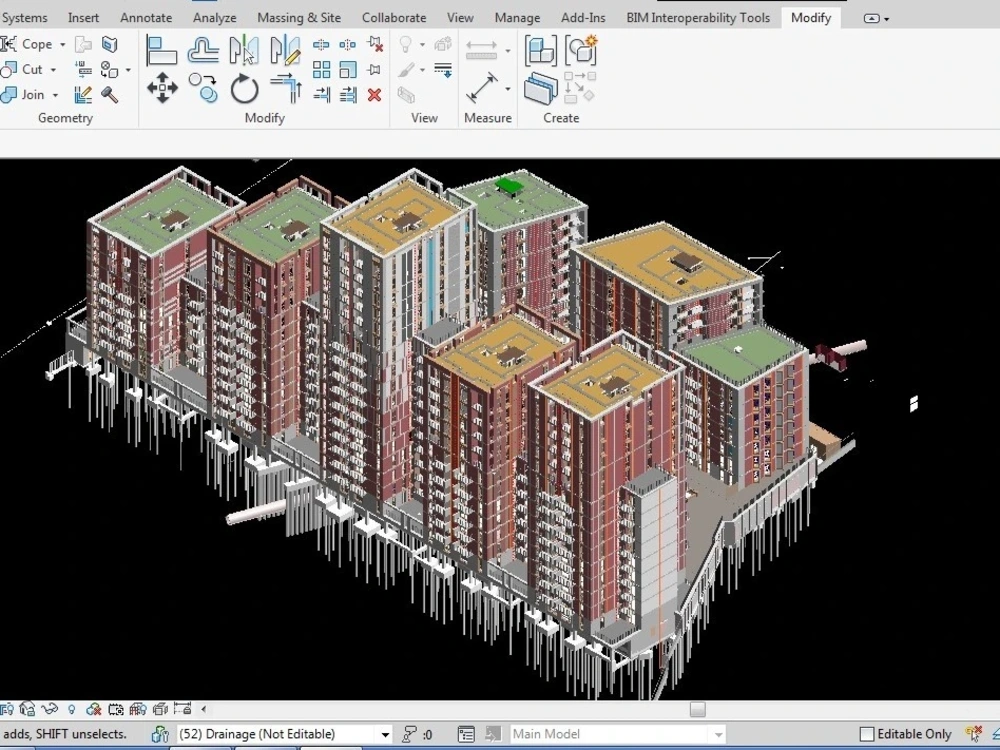This screenshot has width=1000, height=750.
Task: Click the Split Element tool
Action: click(x=321, y=45)
